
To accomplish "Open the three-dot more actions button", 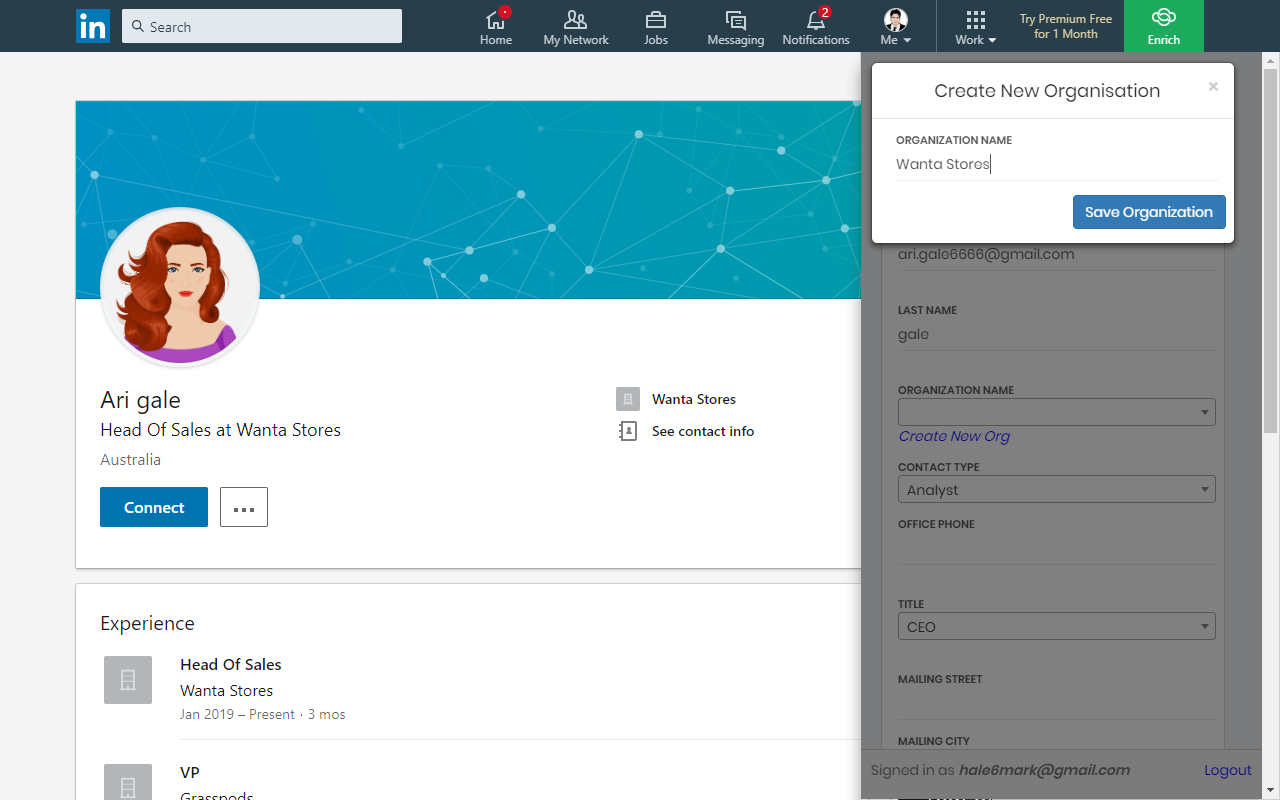I will (x=244, y=507).
